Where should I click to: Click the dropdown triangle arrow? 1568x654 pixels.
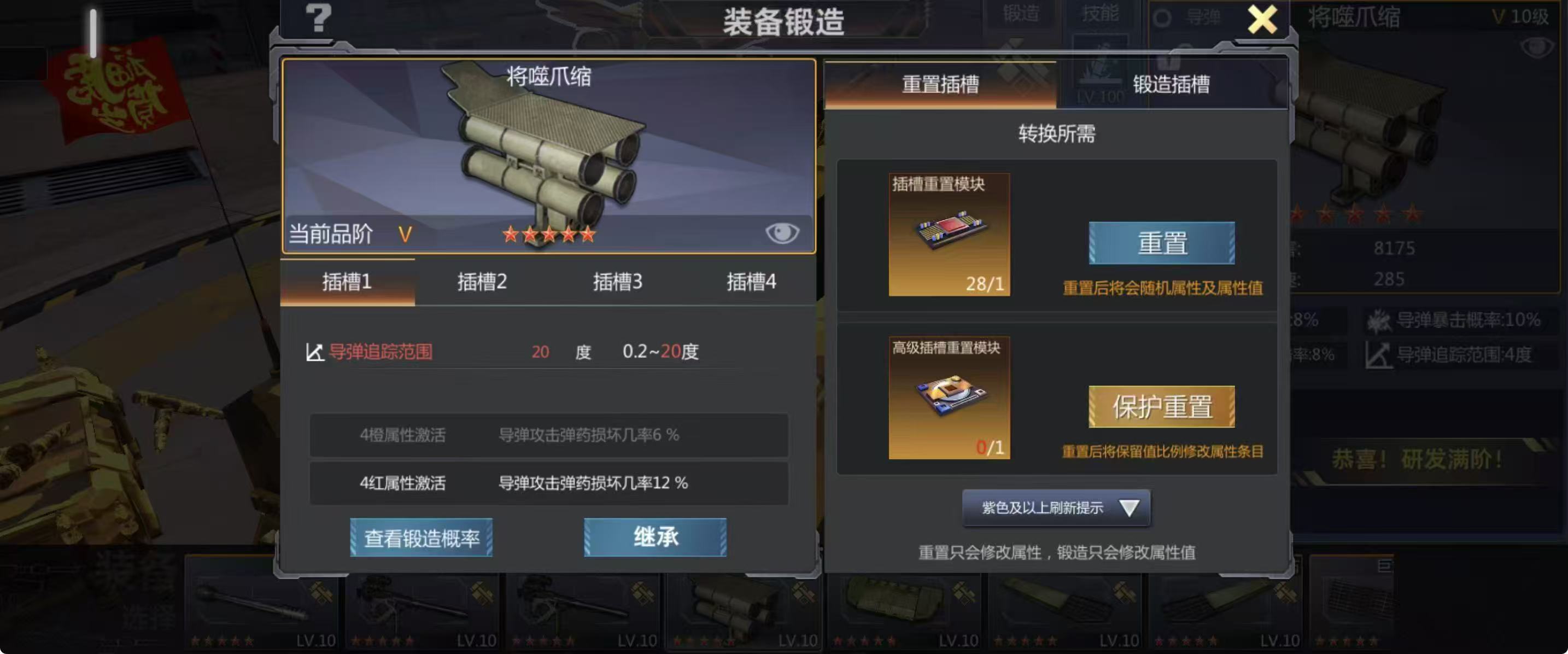1129,508
